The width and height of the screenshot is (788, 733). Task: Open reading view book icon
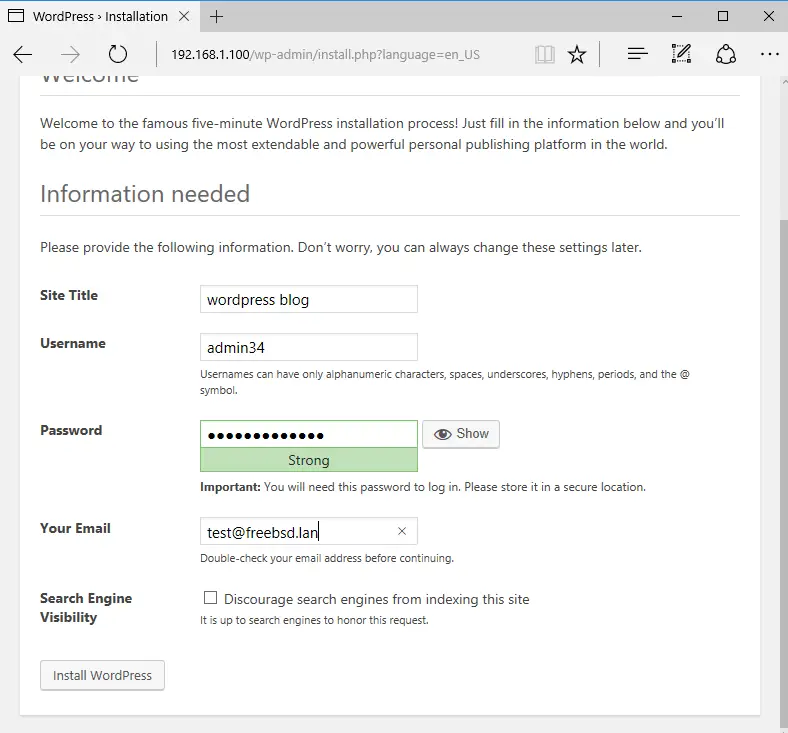pyautogui.click(x=545, y=54)
